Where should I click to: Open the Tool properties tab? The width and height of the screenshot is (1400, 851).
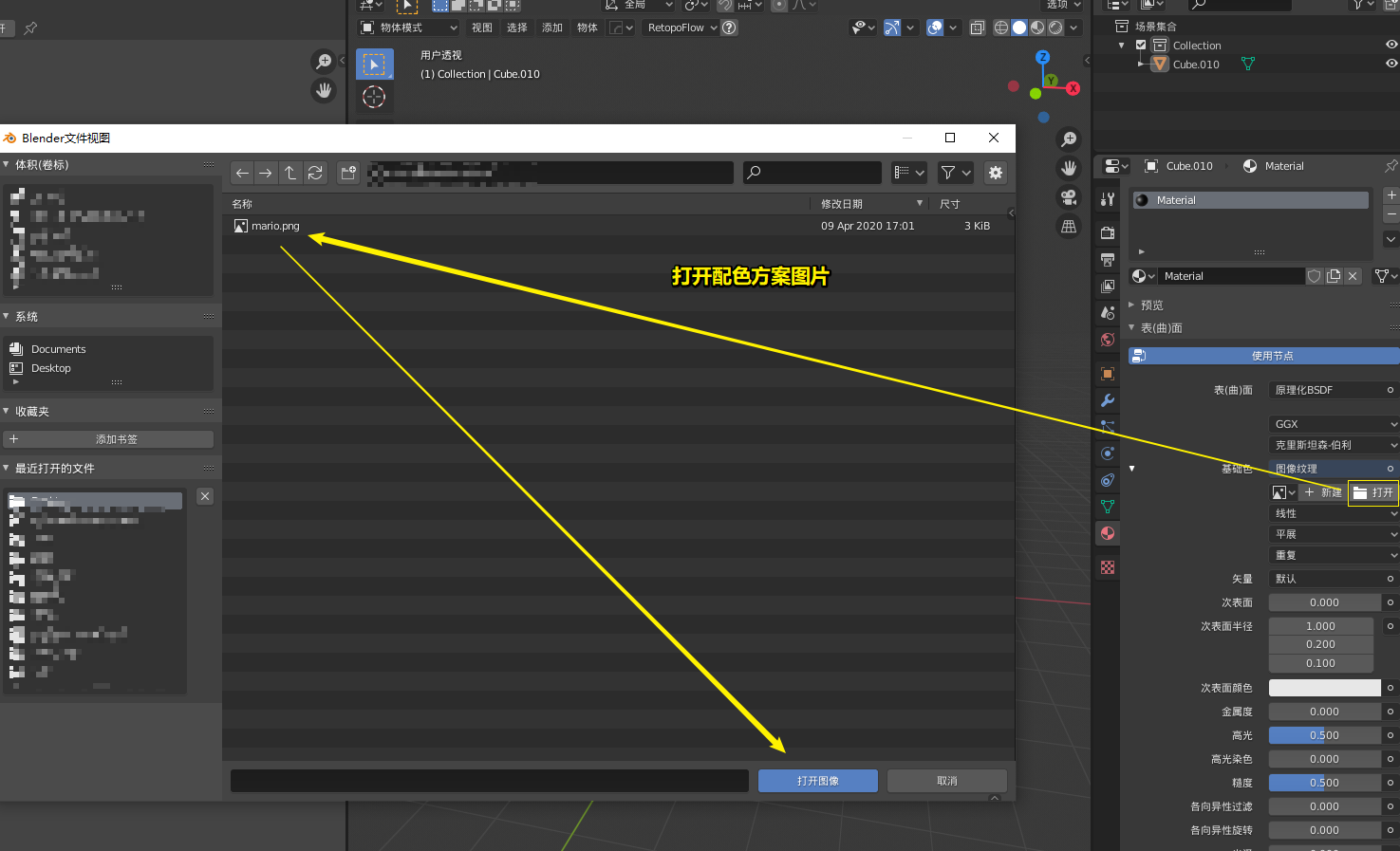tap(1108, 199)
